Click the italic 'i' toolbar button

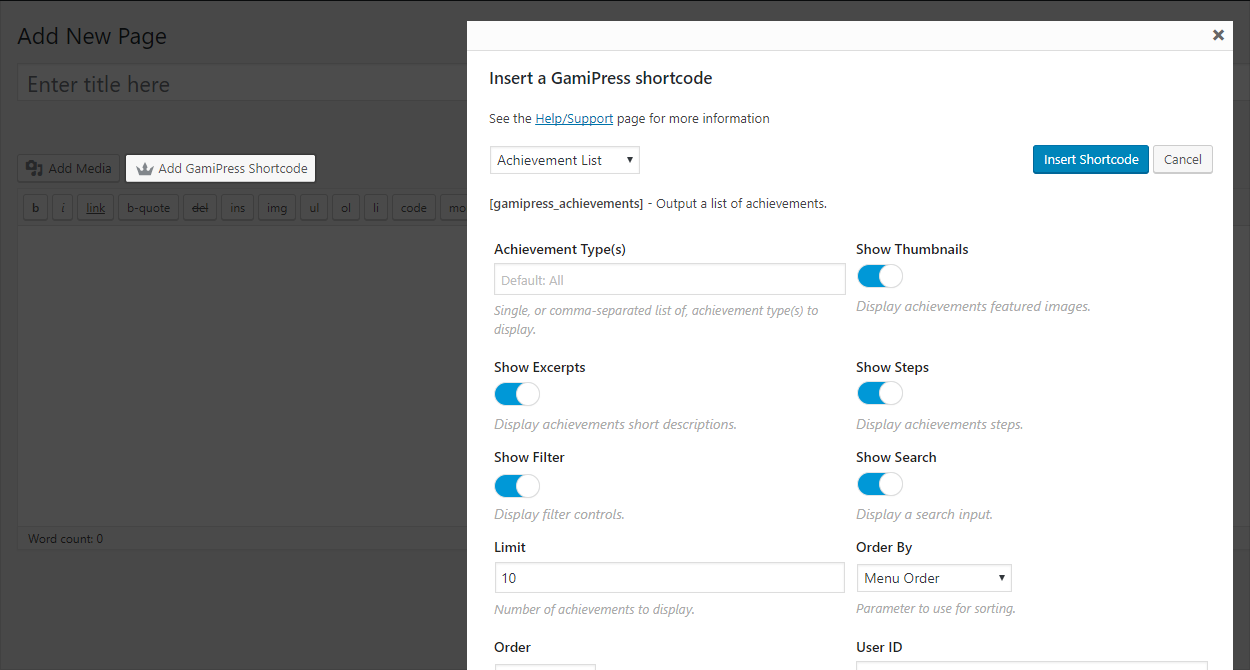coord(63,208)
